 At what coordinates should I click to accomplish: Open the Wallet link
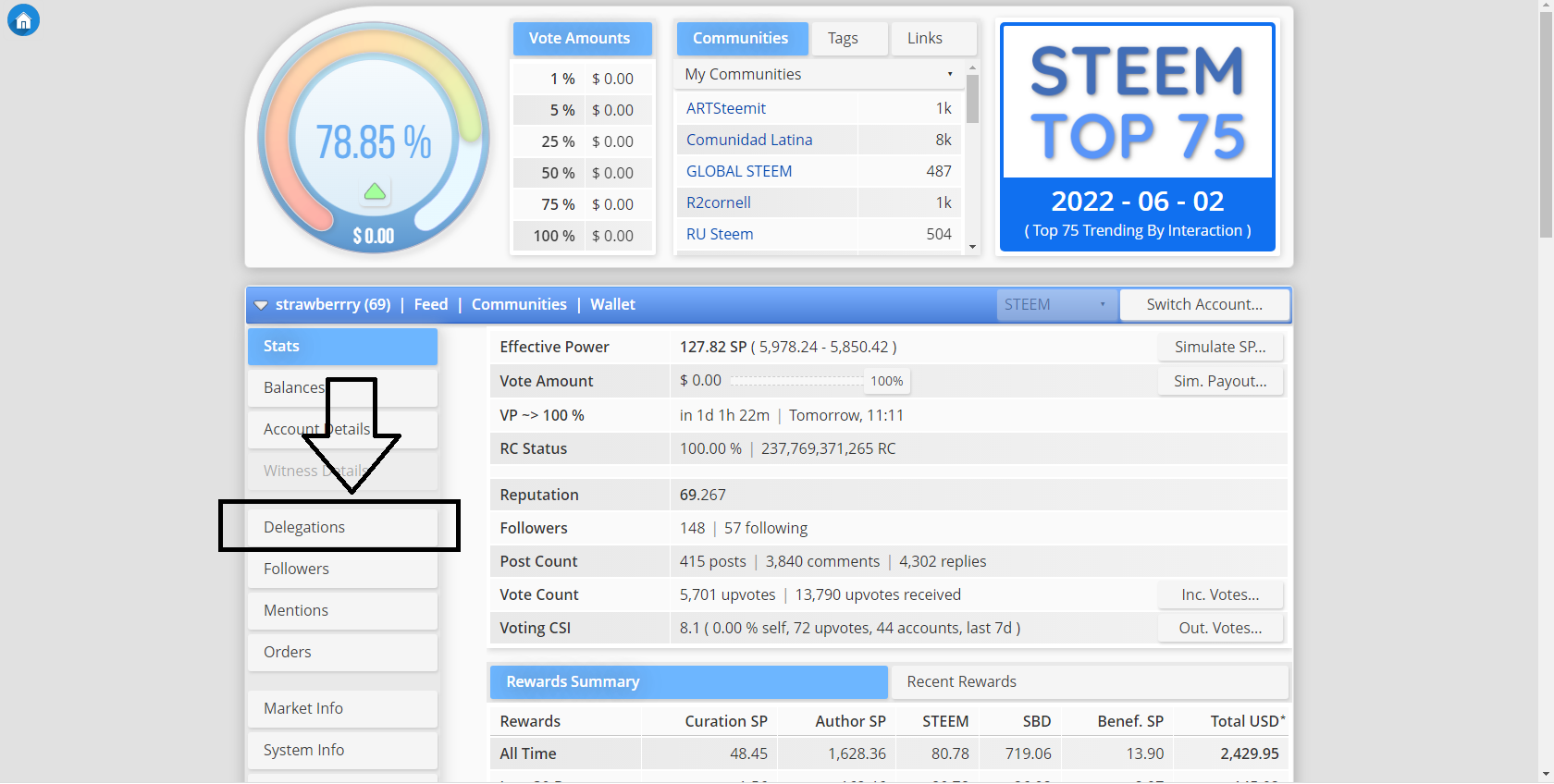[x=612, y=304]
